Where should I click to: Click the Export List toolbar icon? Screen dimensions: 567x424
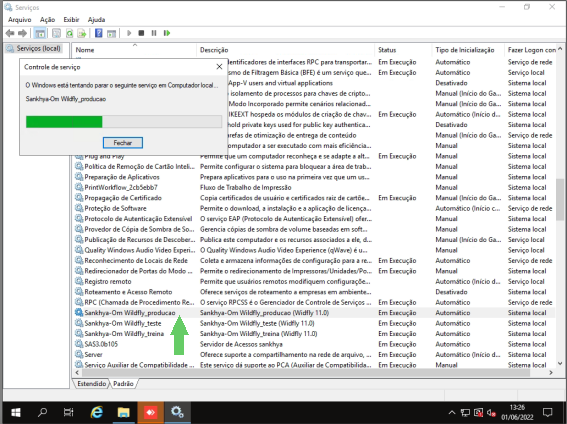click(x=82, y=33)
